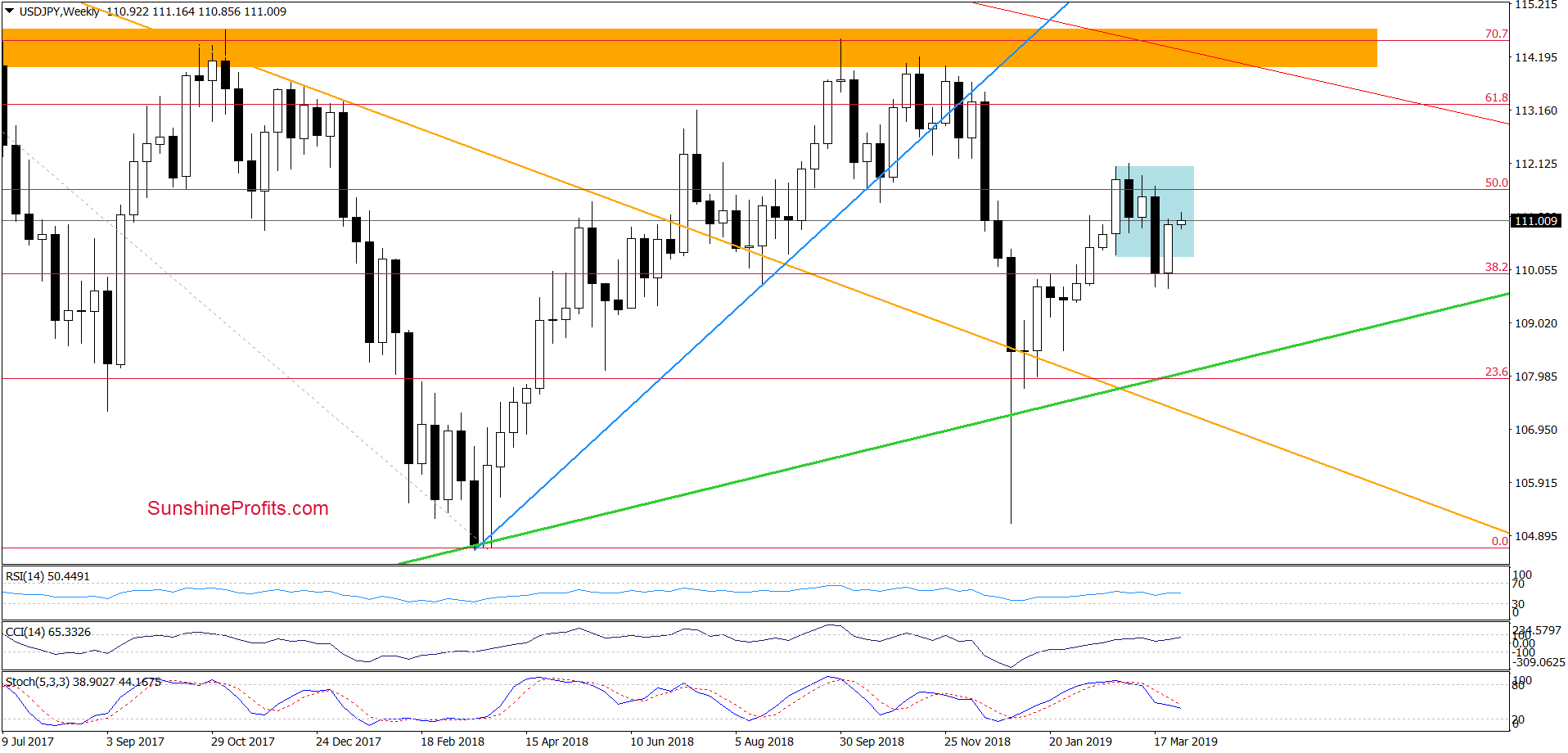Click the 110.055 price axis label
This screenshot has width=1568, height=753.
(x=1536, y=270)
